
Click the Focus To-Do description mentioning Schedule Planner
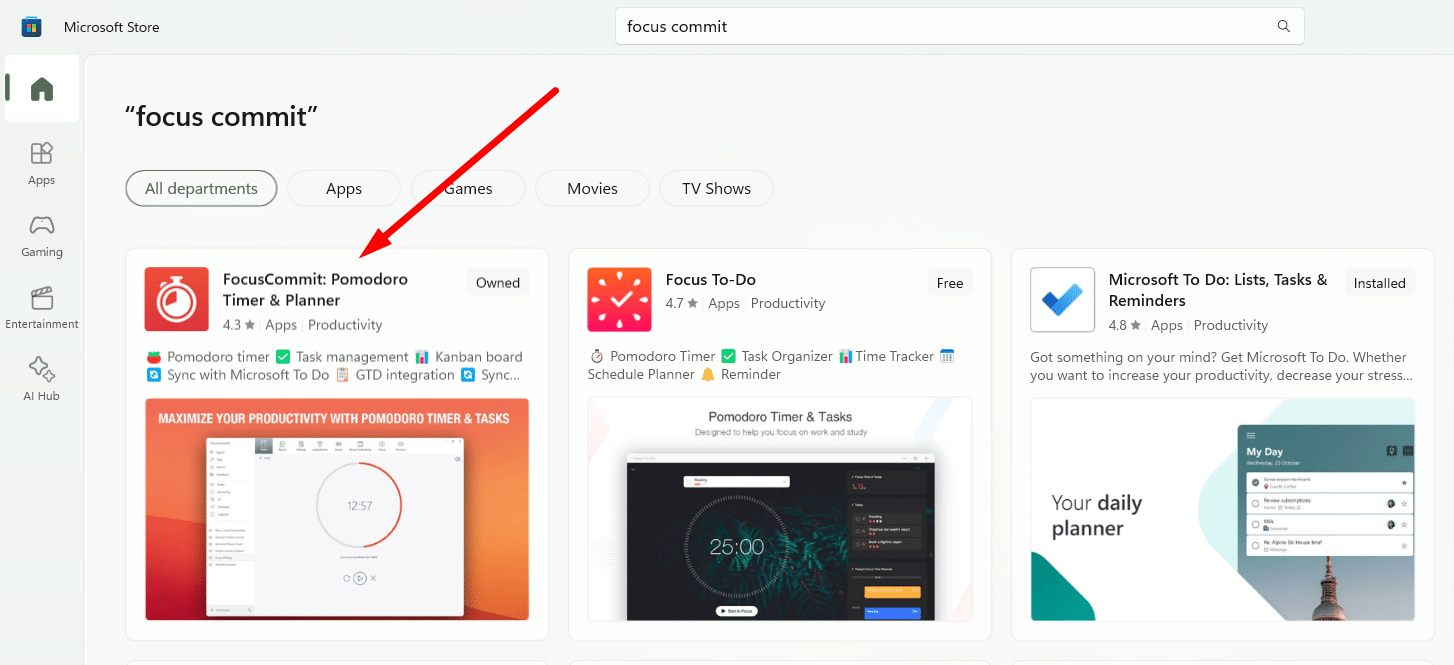pos(772,365)
